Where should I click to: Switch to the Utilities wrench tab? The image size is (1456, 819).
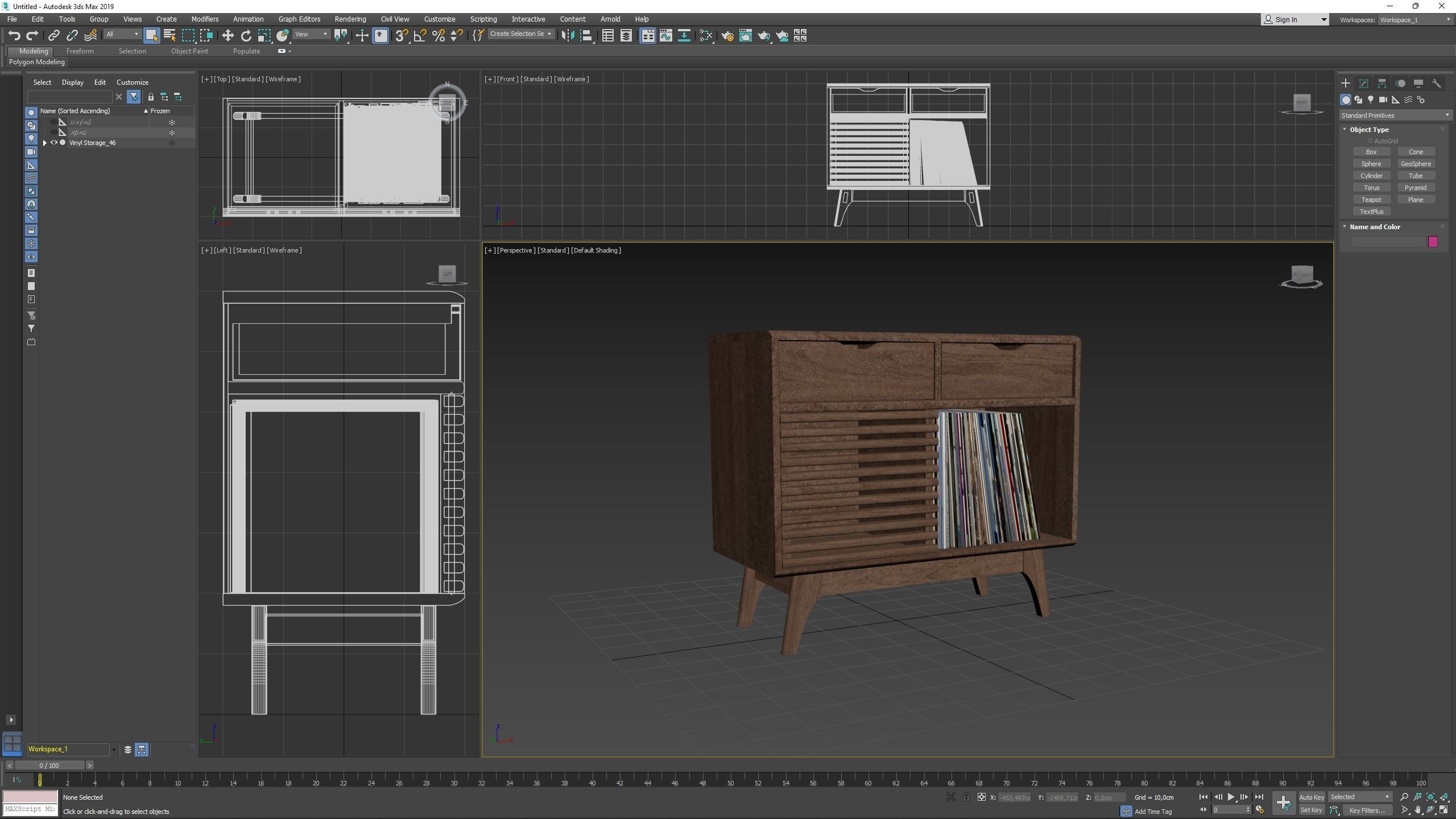pos(1436,83)
